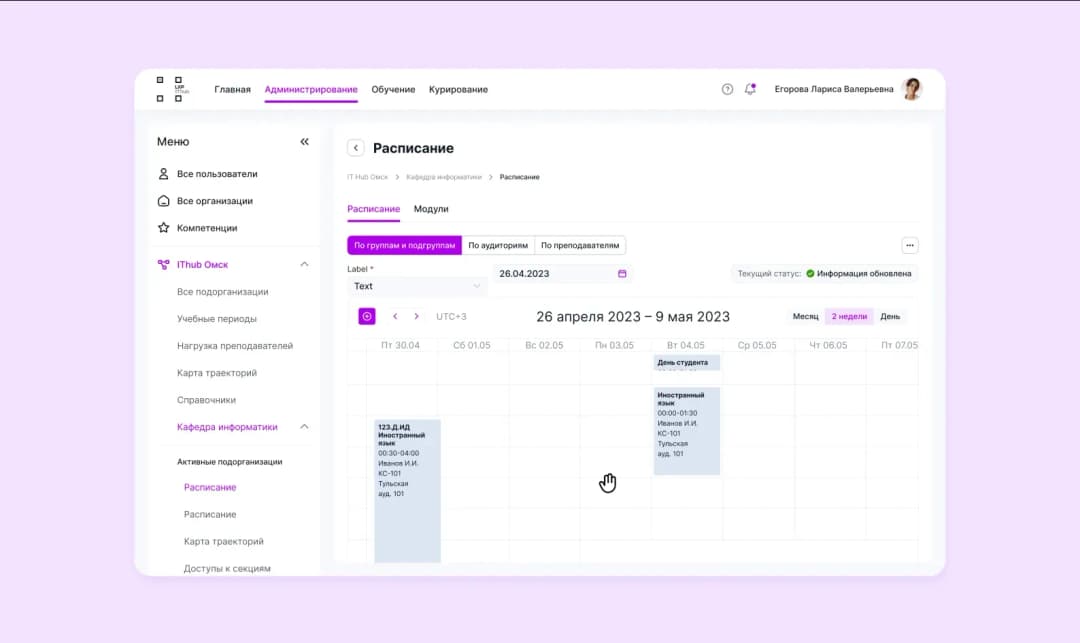Select the purple Расписание sidebar item

tap(210, 487)
